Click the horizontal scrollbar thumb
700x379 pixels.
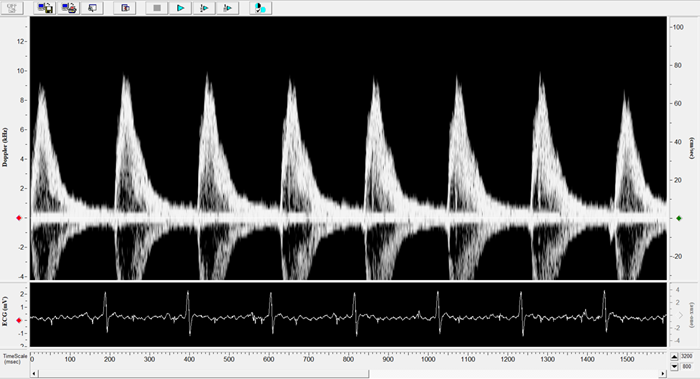pyautogui.click(x=203, y=374)
